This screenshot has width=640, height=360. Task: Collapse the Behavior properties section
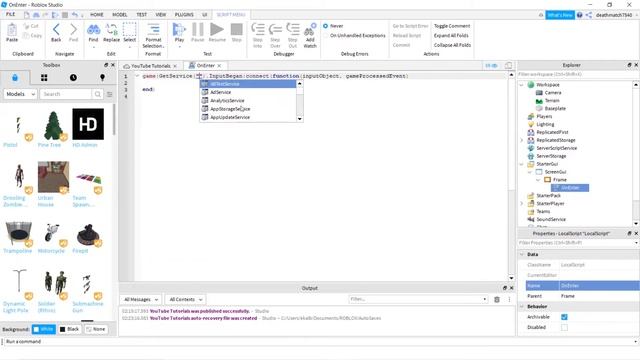coord(522,306)
